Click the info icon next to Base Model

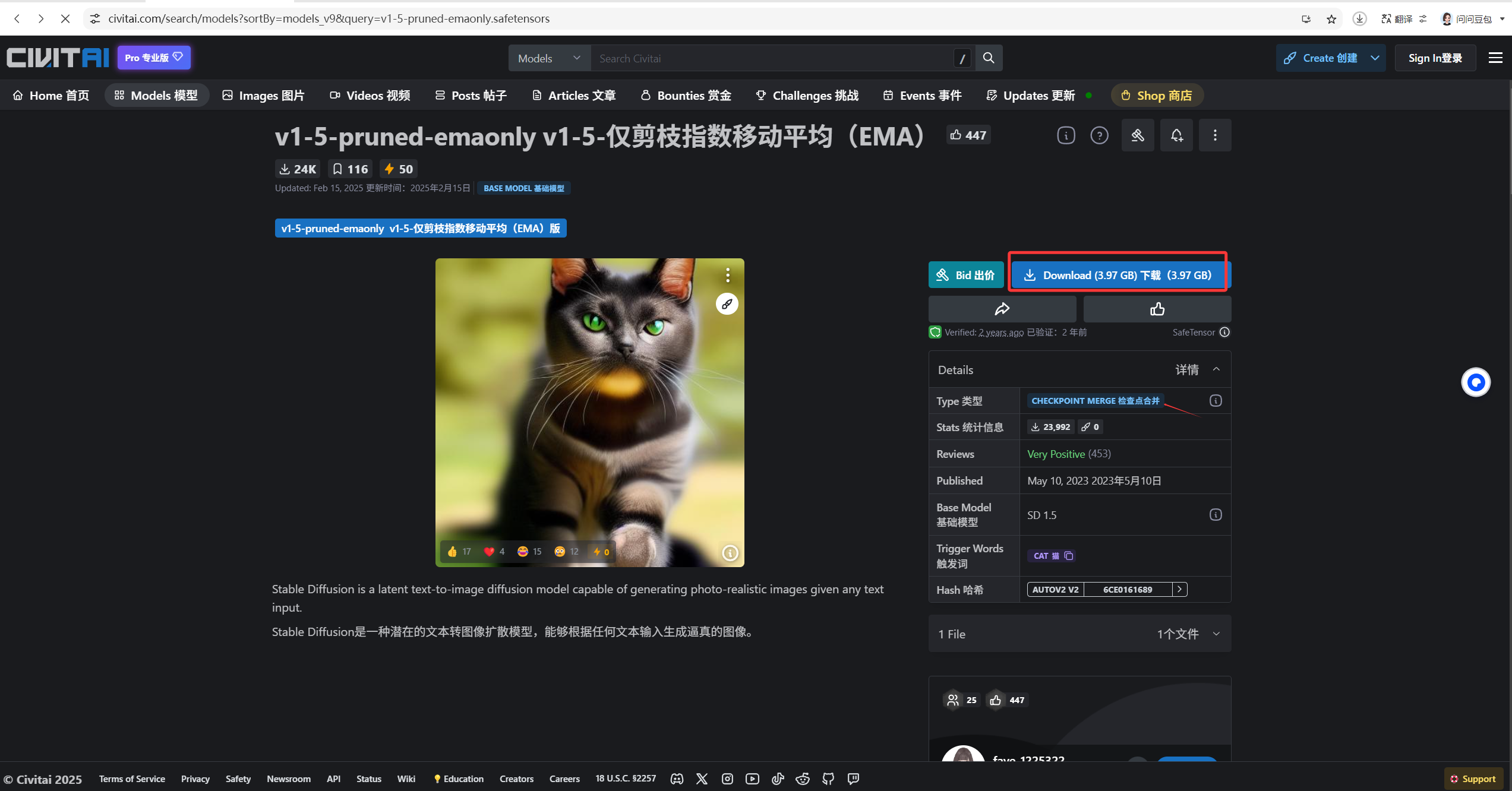(1215, 514)
